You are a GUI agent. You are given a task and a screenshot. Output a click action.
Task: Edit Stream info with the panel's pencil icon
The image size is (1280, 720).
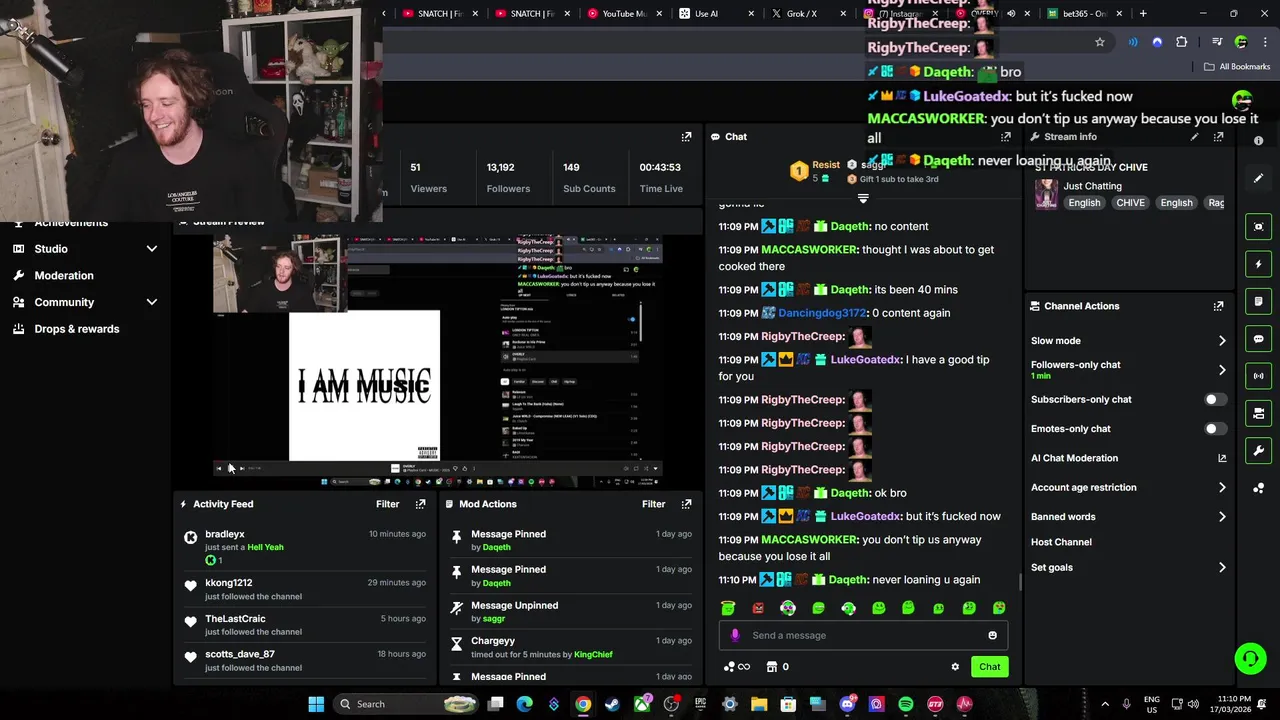pos(1194,137)
